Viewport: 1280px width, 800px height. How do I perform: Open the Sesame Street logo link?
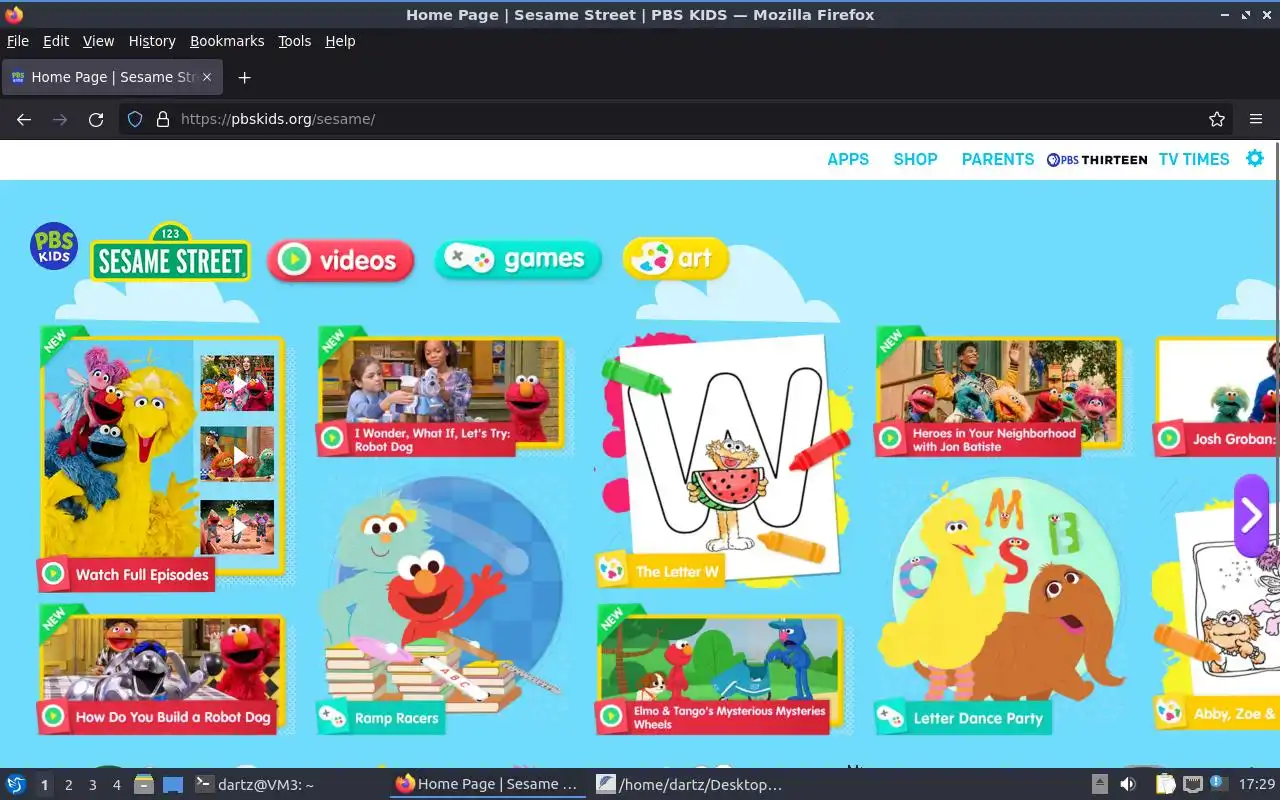170,252
